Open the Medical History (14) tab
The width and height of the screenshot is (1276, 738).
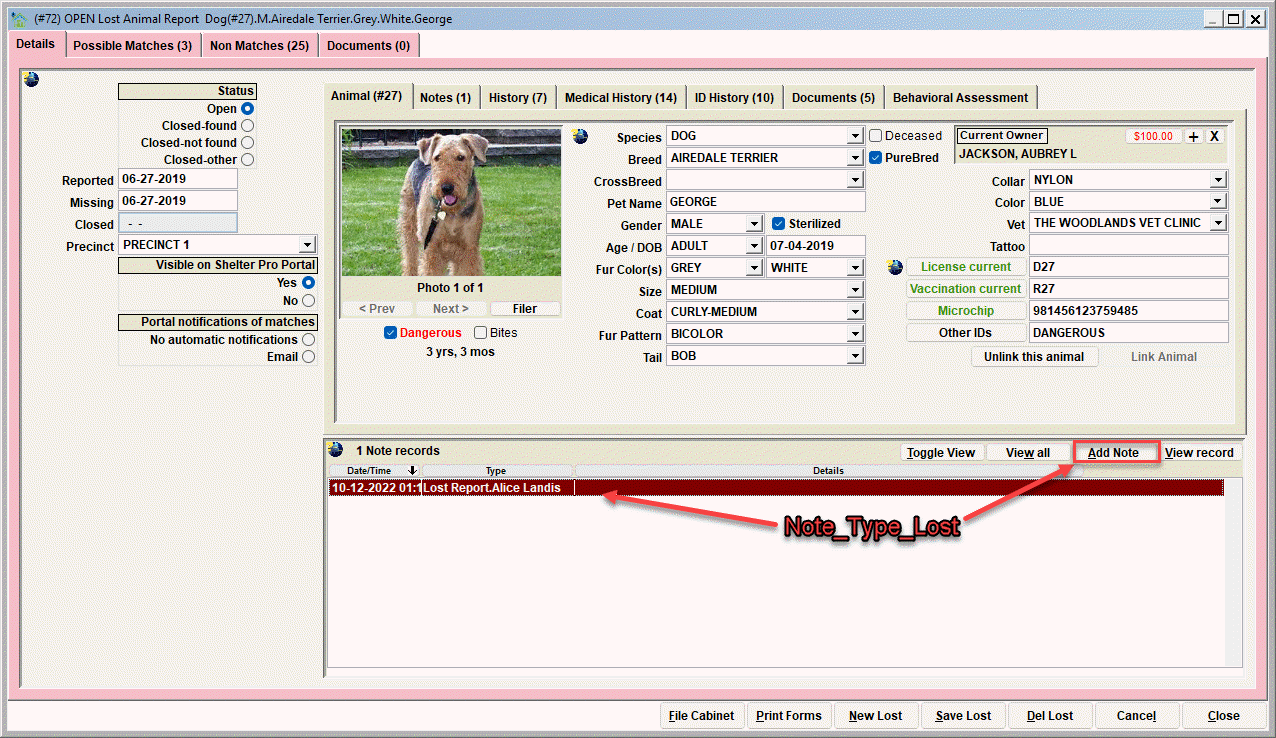pos(620,97)
